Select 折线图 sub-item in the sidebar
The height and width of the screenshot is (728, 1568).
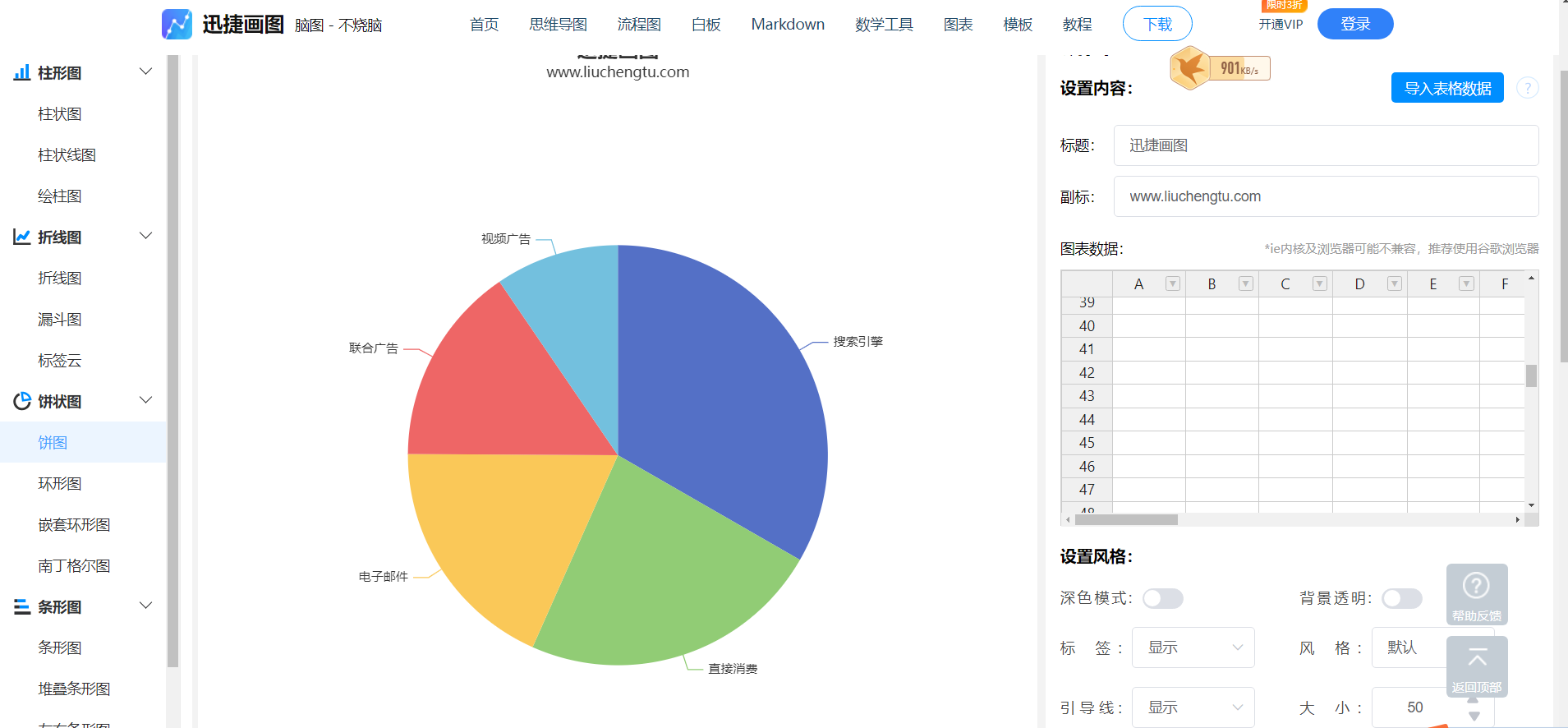pos(60,279)
